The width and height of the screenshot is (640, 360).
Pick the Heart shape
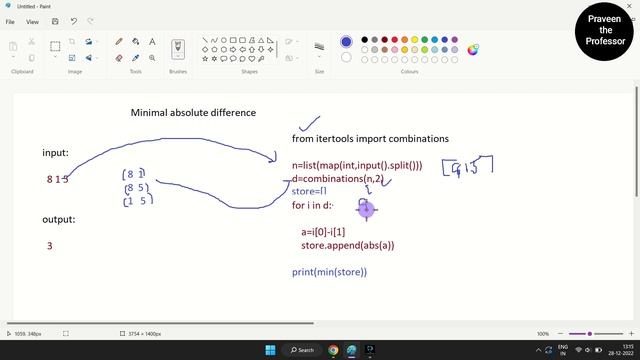[251, 59]
